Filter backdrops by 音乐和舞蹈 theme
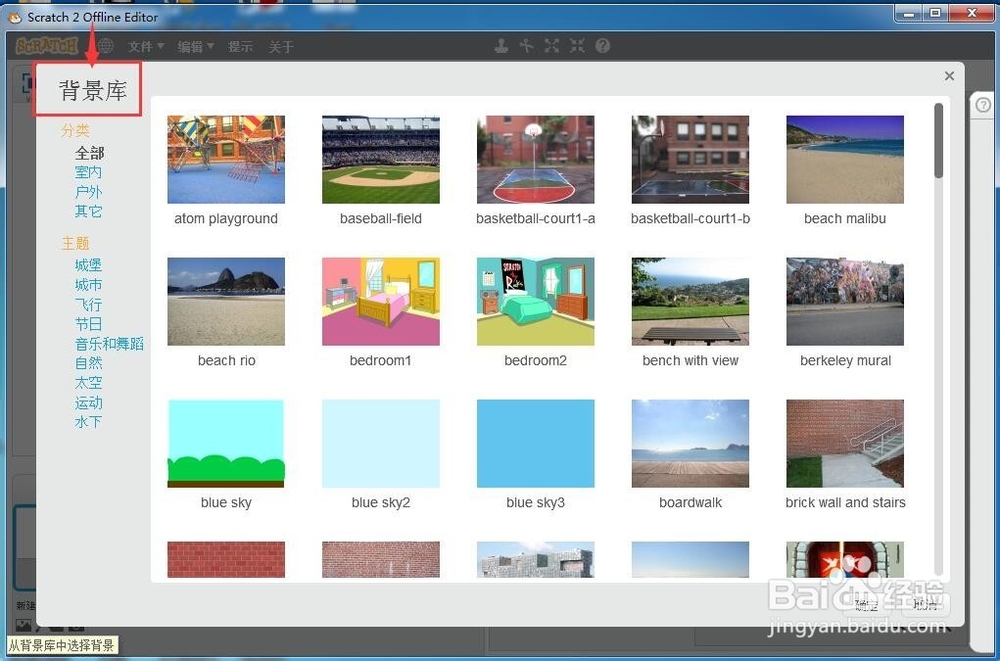This screenshot has width=1000, height=661. pos(109,344)
